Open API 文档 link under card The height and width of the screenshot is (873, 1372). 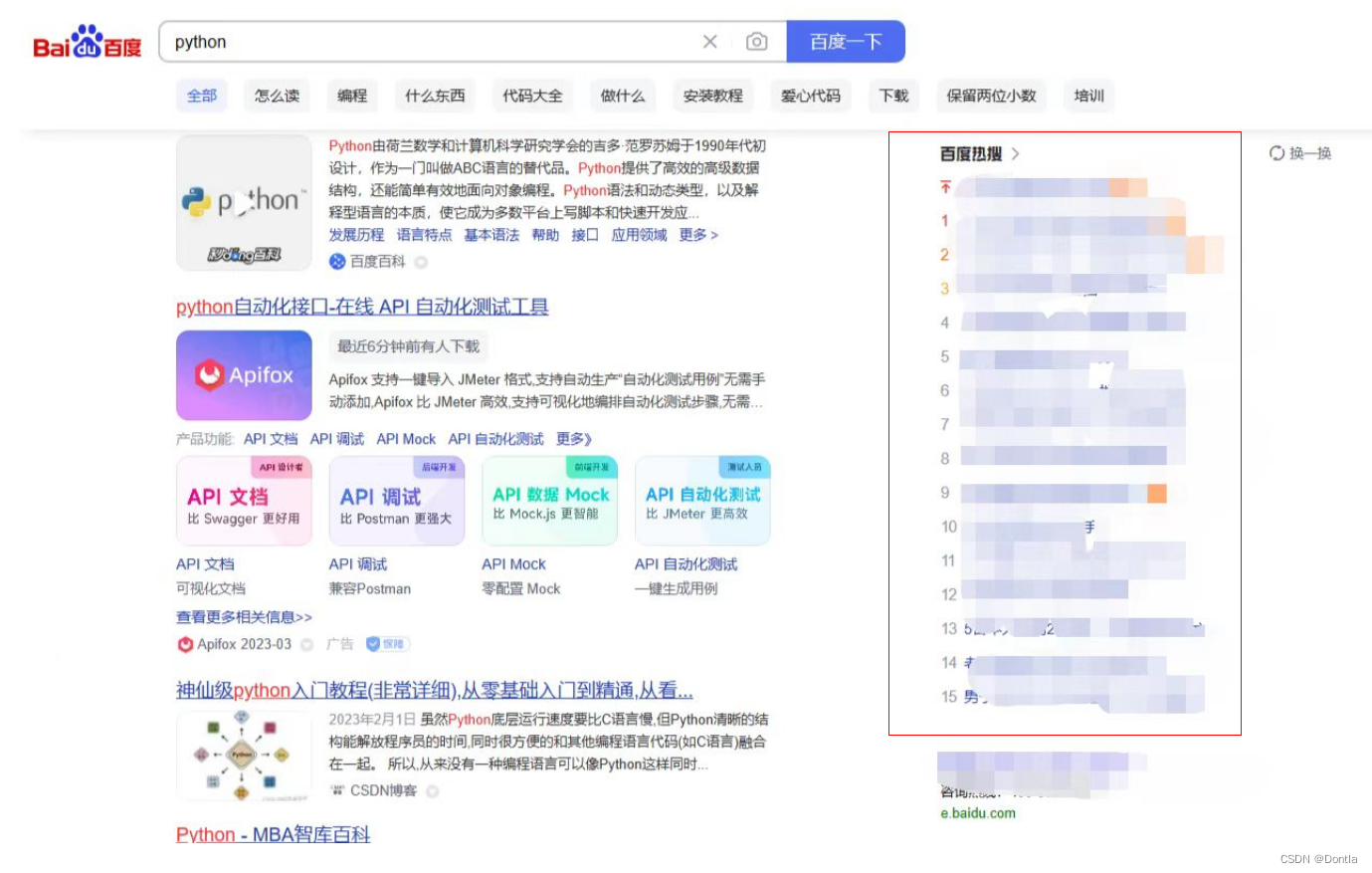205,564
